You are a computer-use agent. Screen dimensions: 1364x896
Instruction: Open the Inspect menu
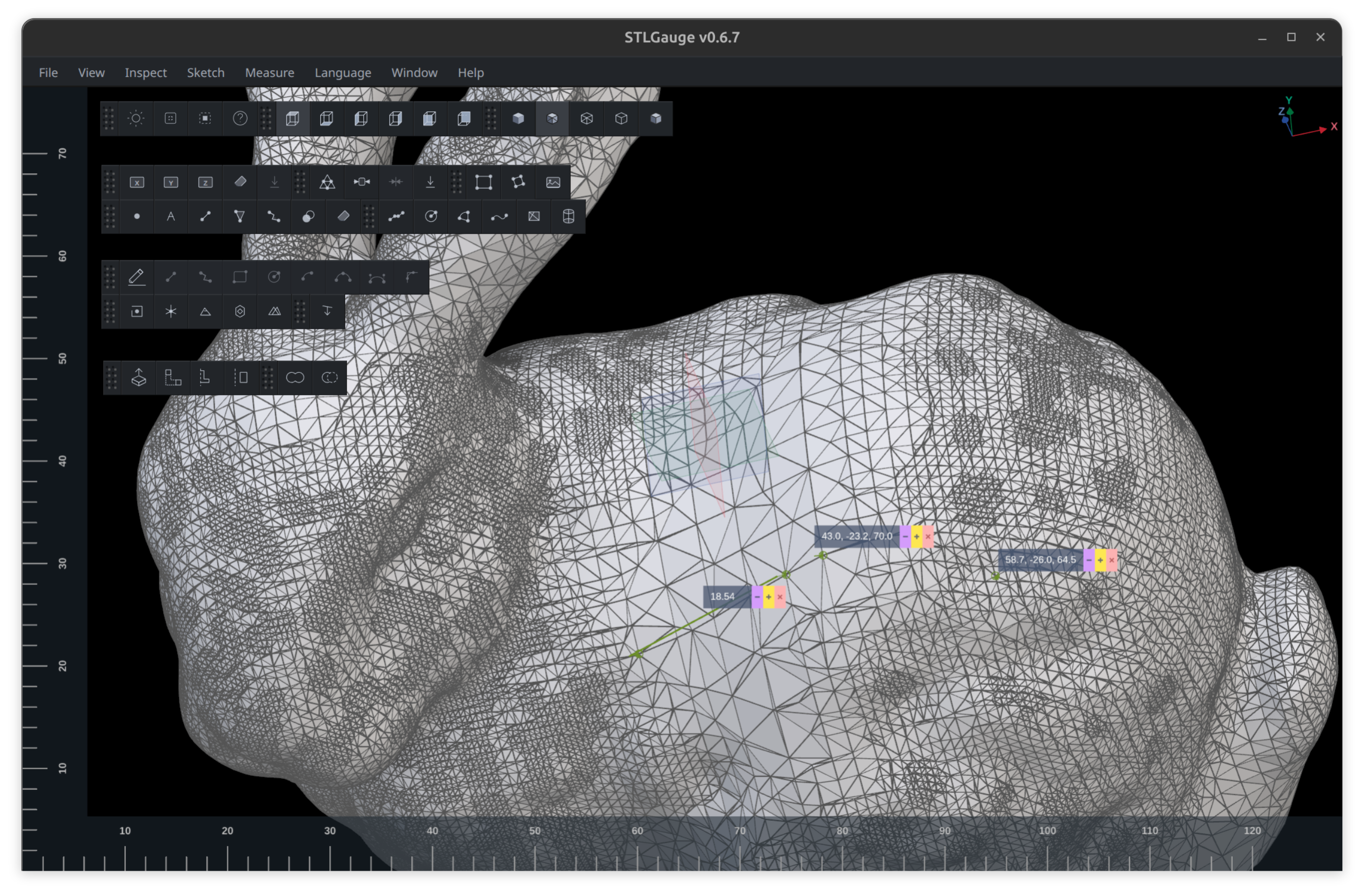145,73
